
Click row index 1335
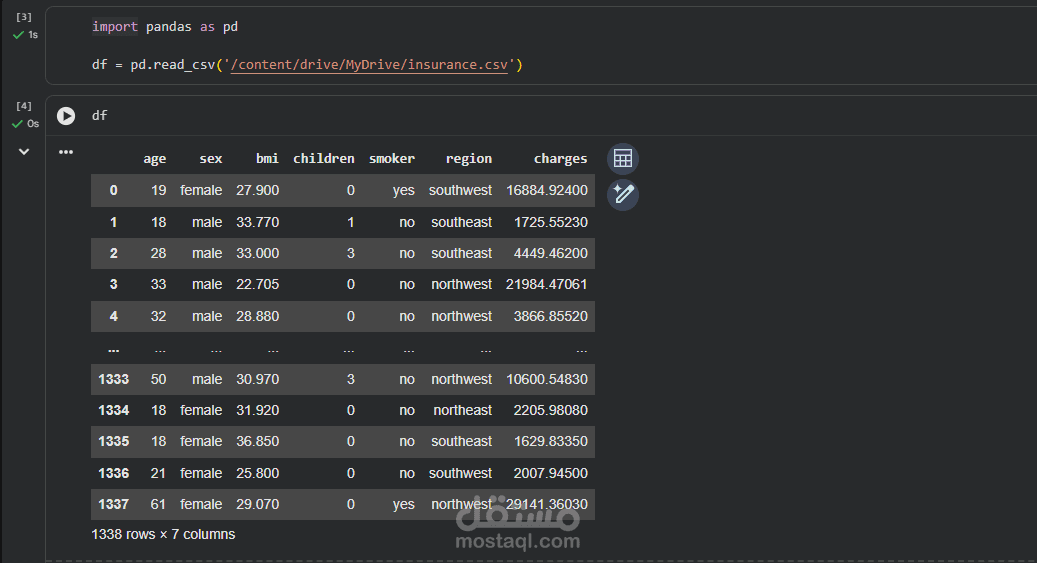(114, 441)
